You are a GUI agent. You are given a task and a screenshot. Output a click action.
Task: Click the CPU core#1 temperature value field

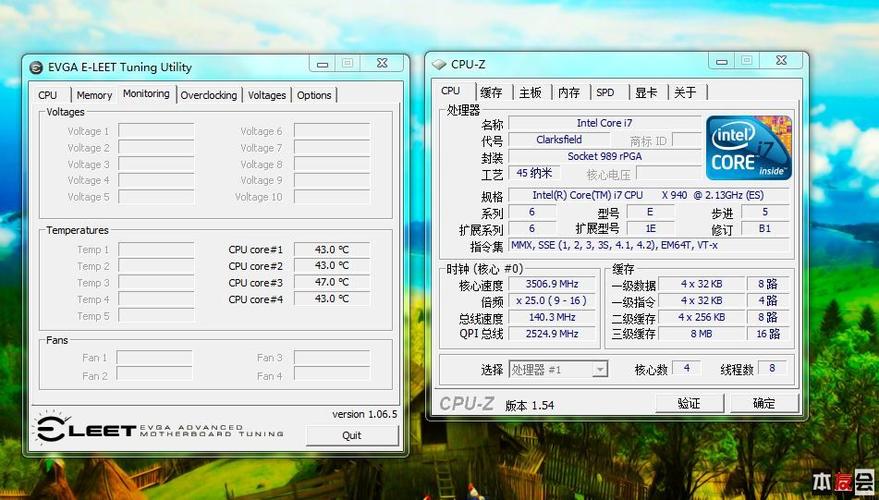pos(332,249)
